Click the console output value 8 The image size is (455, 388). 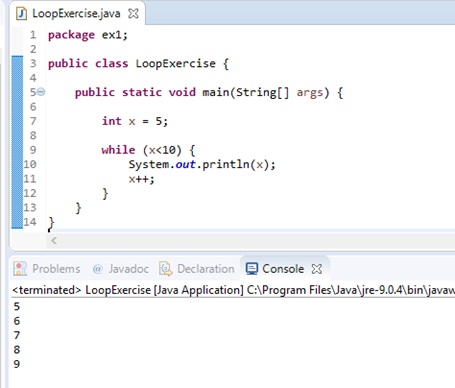17,349
